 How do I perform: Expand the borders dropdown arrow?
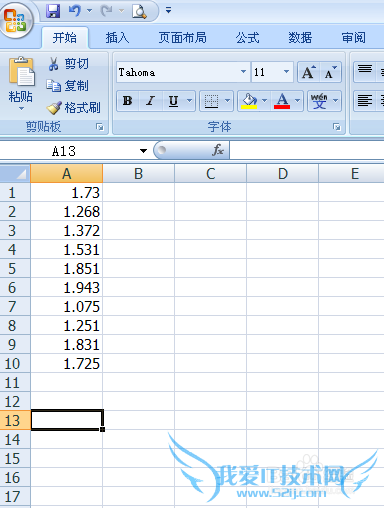(x=227, y=101)
